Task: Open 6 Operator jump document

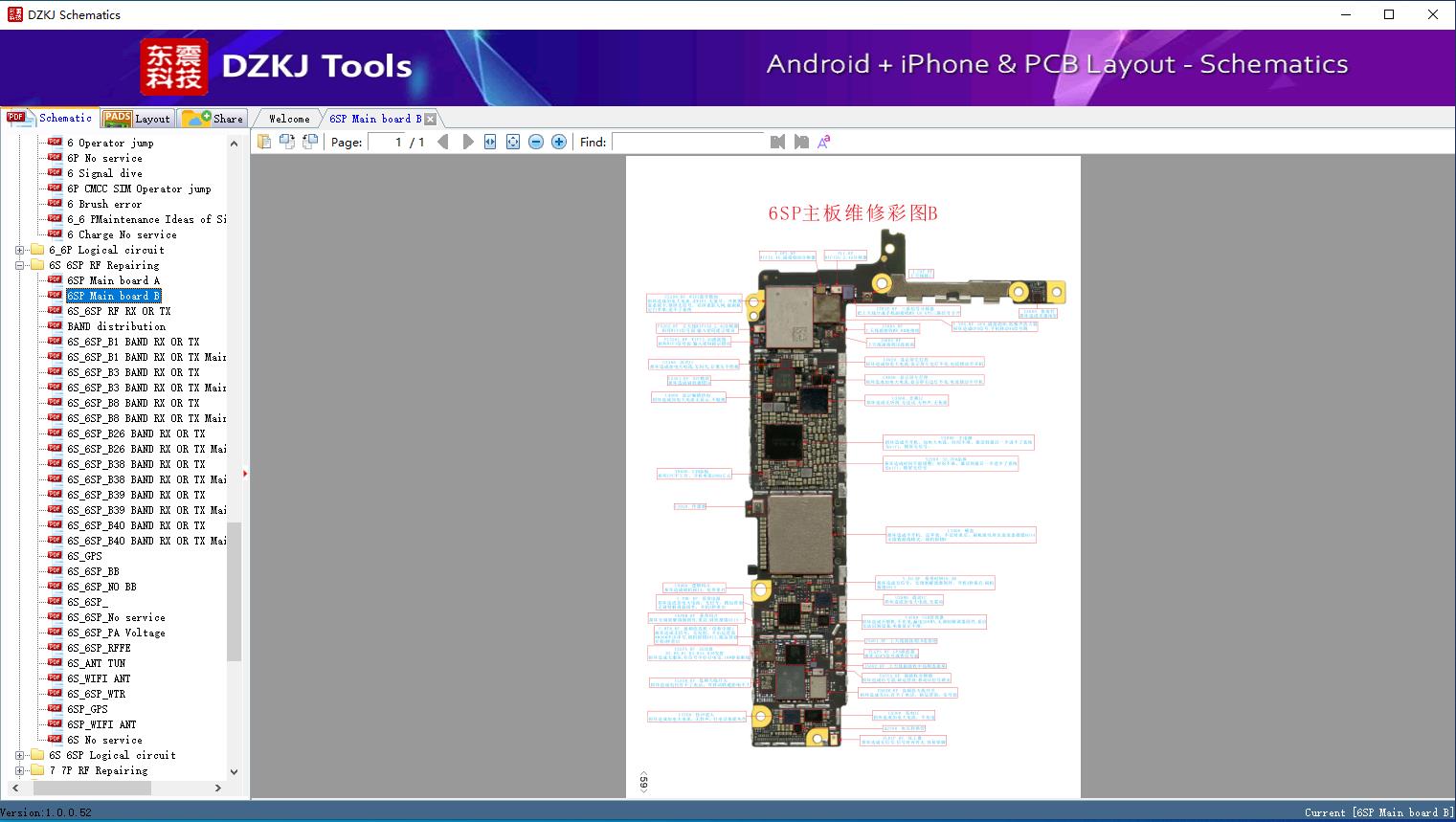Action: click(110, 143)
